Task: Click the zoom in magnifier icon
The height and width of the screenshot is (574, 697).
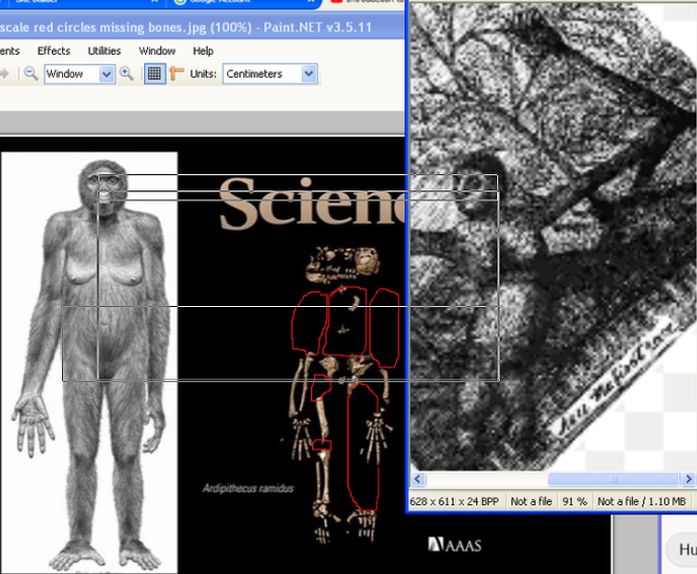Action: click(x=127, y=73)
